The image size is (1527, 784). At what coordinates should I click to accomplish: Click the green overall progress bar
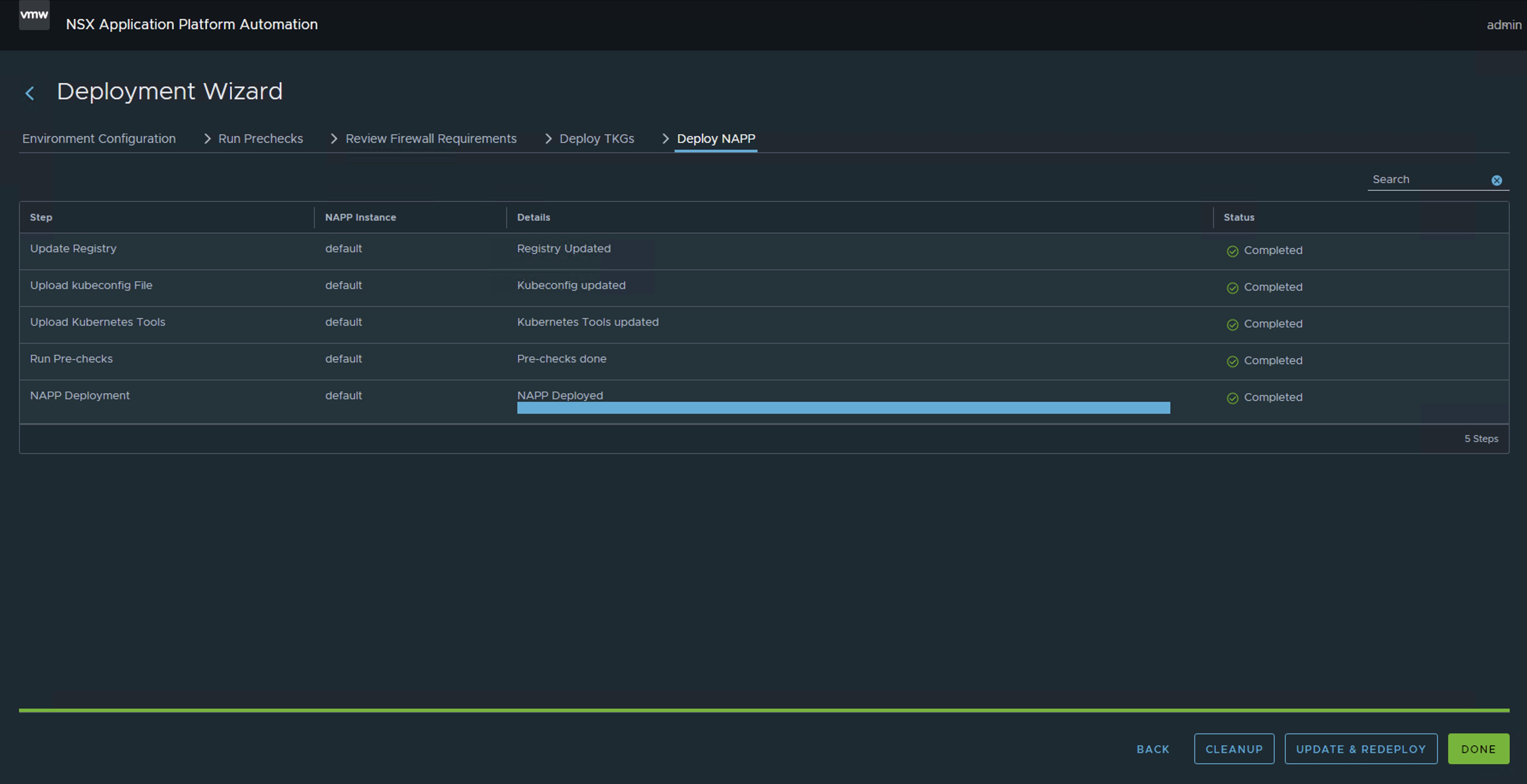click(x=764, y=710)
